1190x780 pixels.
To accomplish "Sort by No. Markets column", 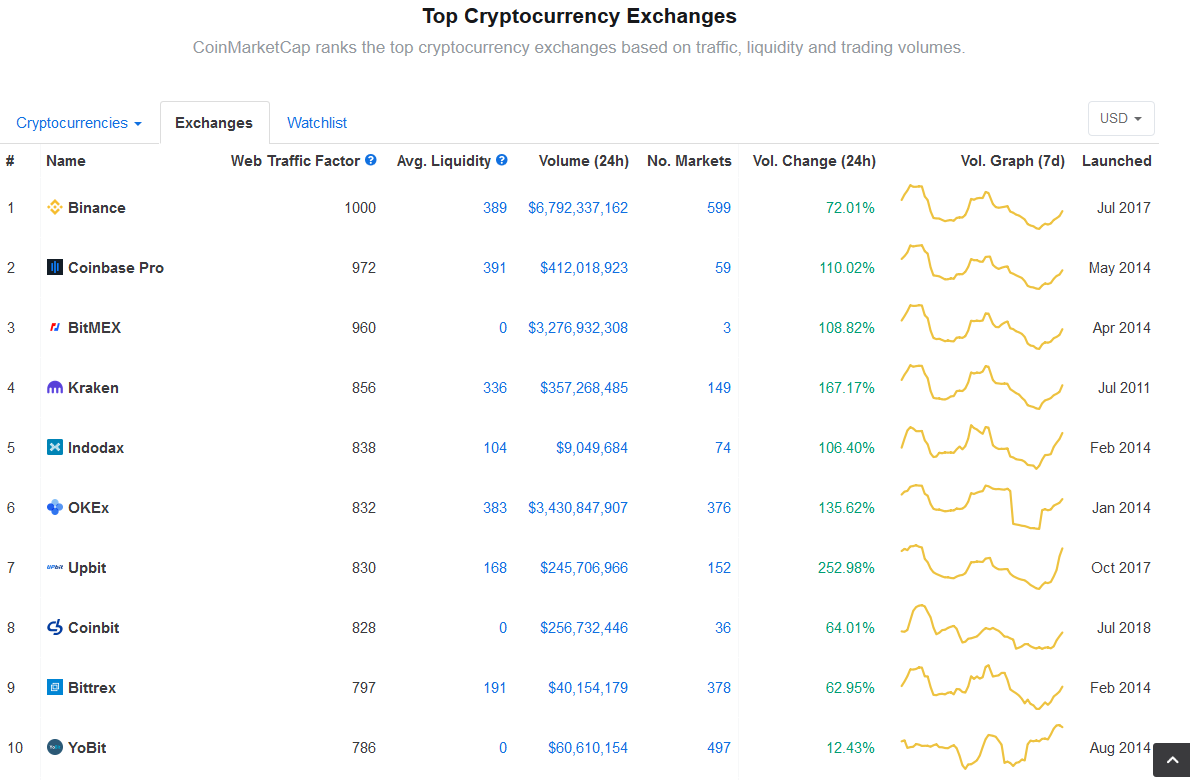I will coord(689,161).
